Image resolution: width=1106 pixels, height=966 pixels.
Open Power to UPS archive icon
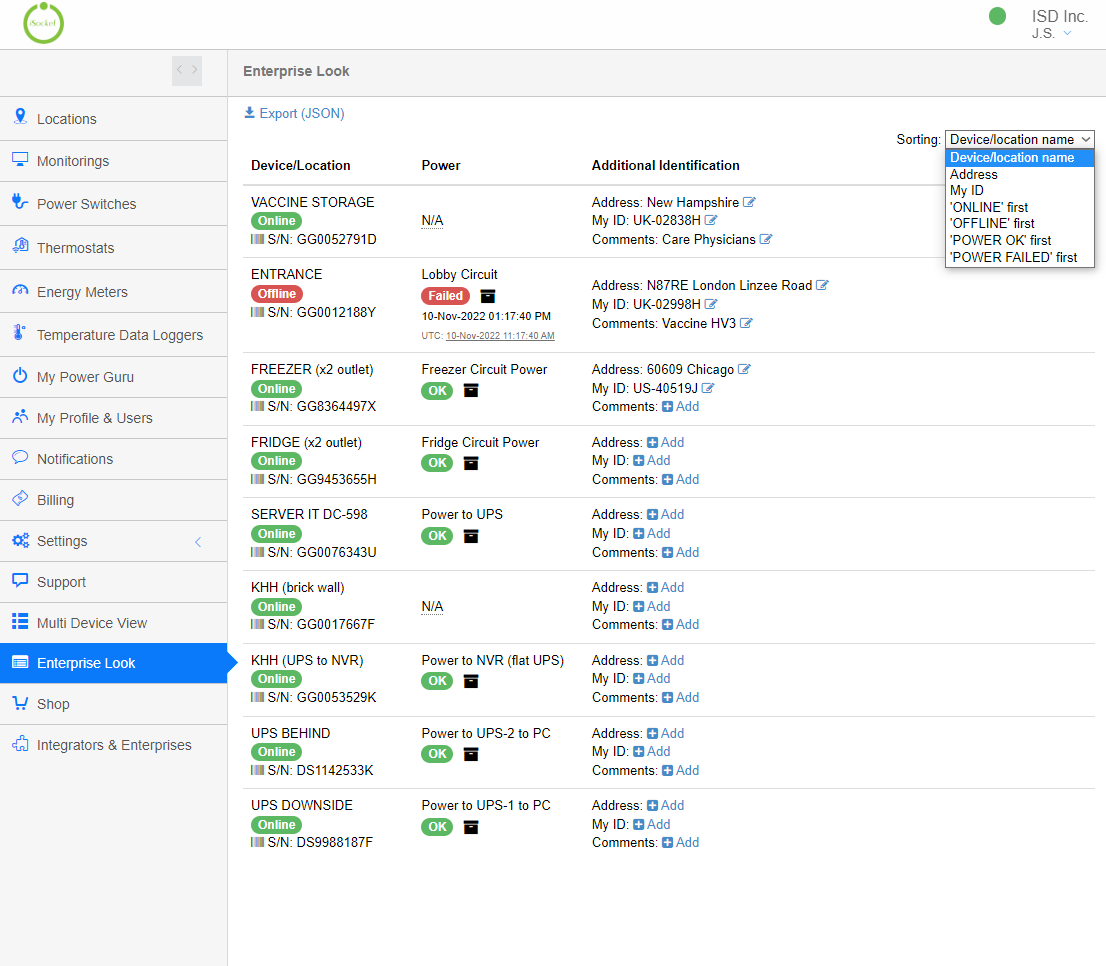click(470, 537)
